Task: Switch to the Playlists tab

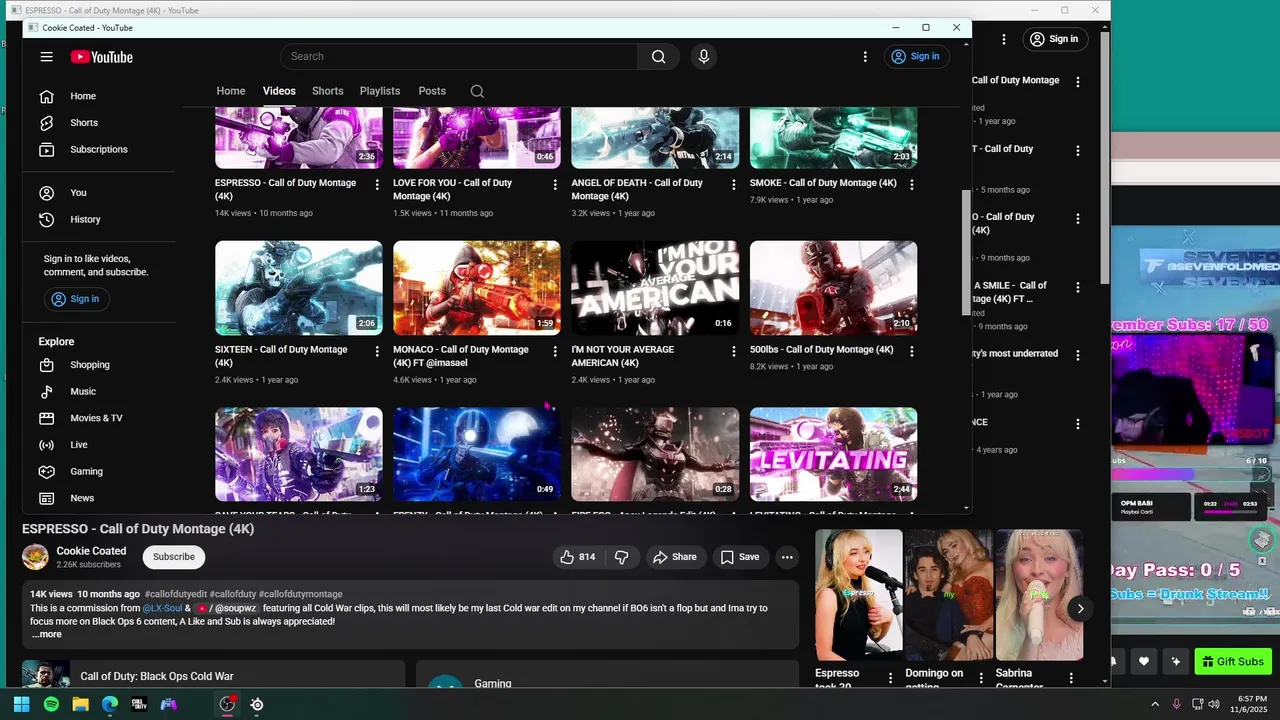Action: (380, 91)
